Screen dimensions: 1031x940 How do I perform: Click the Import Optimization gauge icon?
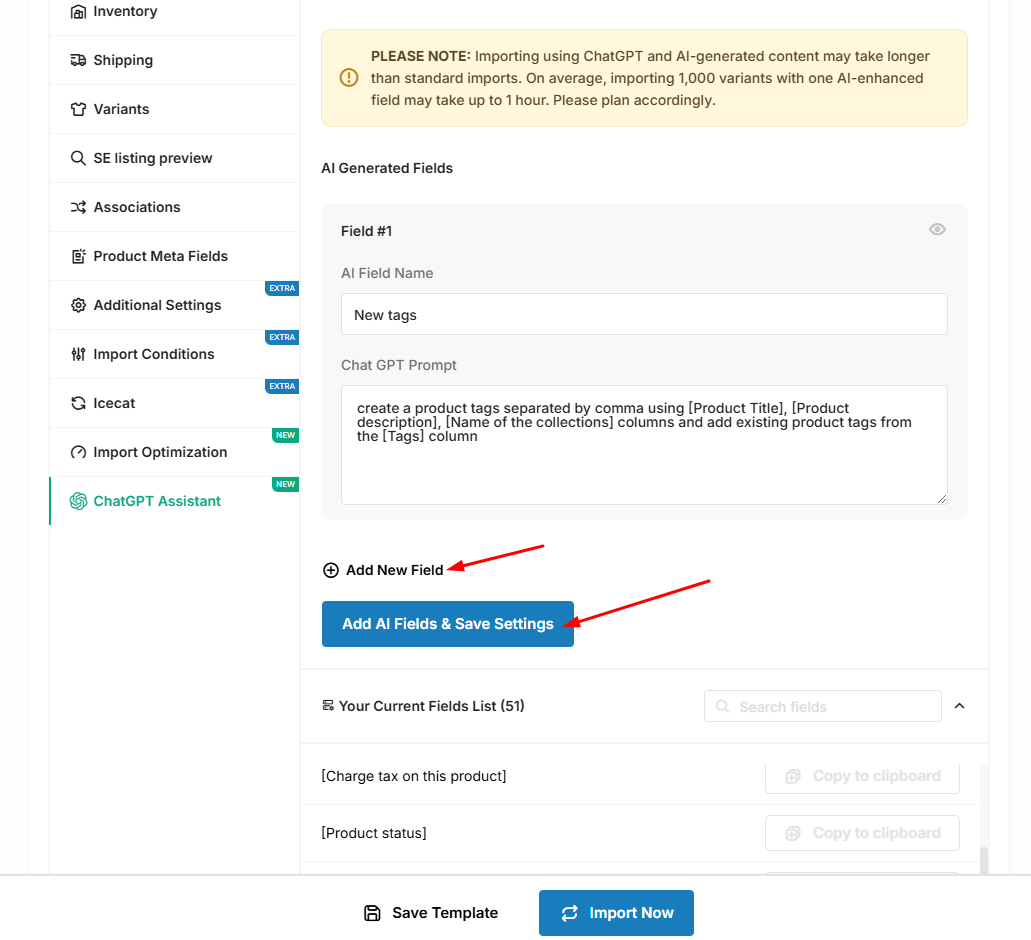[x=78, y=452]
